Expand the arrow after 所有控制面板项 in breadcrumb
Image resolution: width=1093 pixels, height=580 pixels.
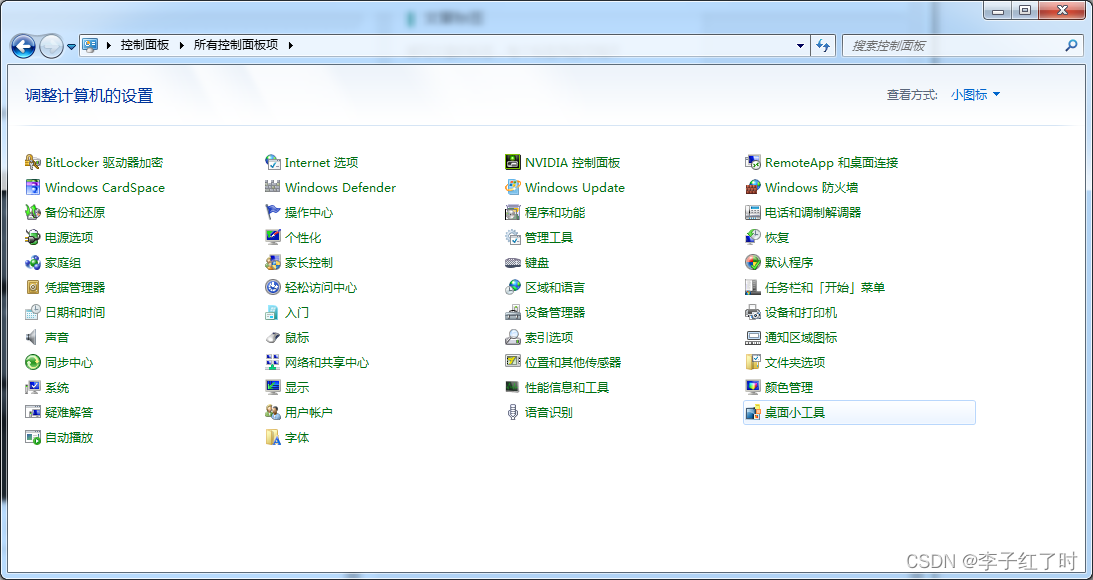[x=291, y=45]
